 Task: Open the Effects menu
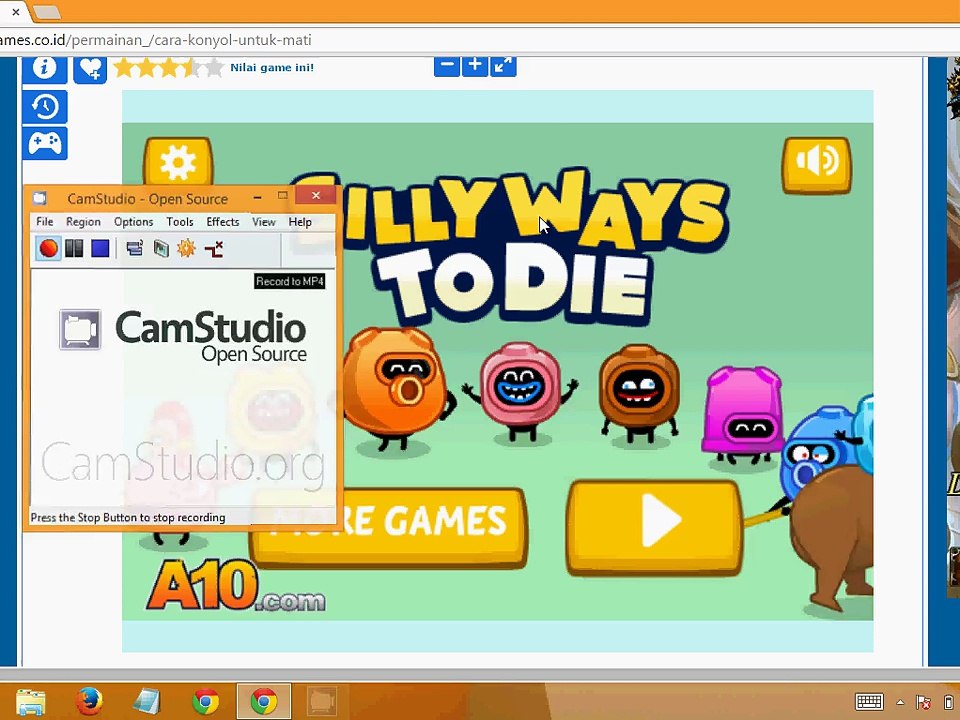[223, 222]
